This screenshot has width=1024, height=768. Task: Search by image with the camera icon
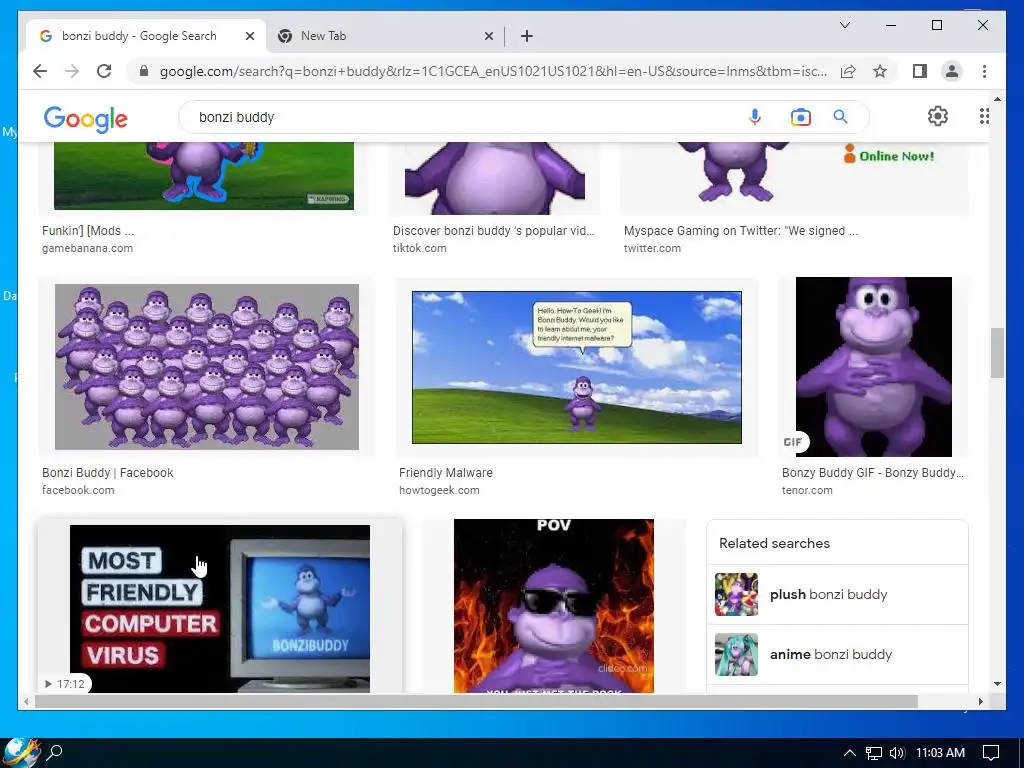(800, 117)
